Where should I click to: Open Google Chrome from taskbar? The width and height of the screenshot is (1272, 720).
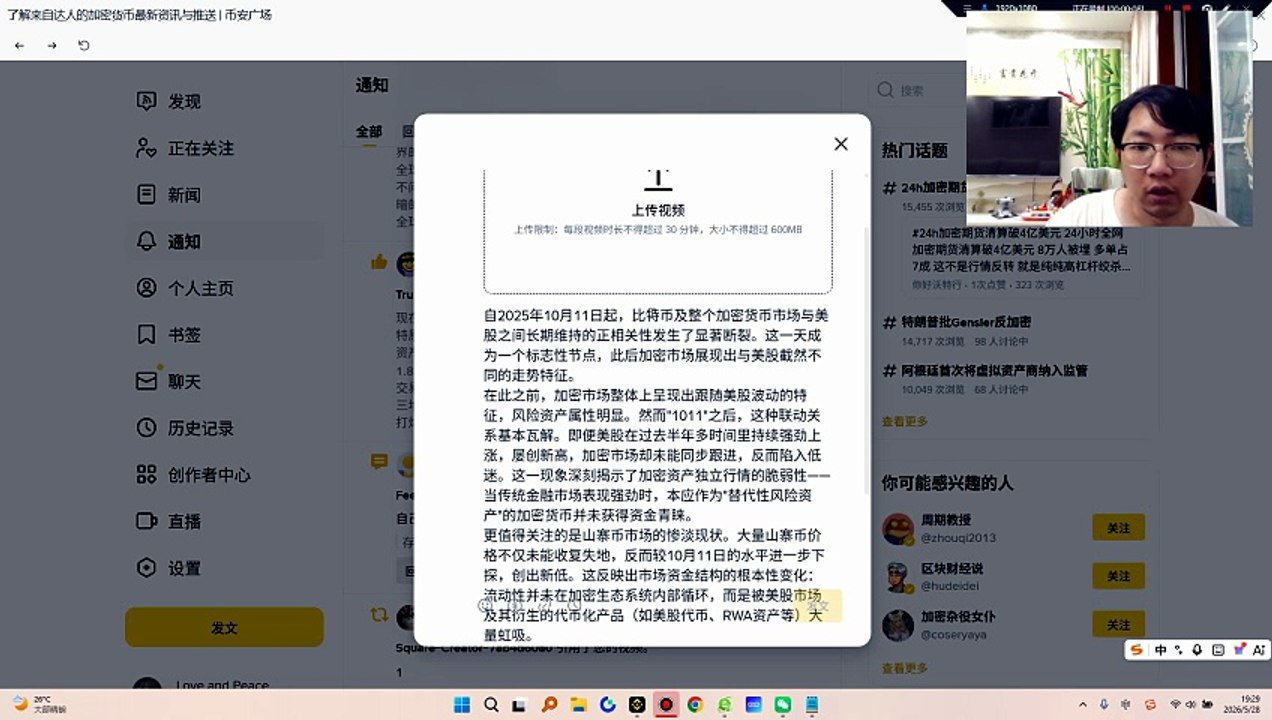[x=695, y=704]
